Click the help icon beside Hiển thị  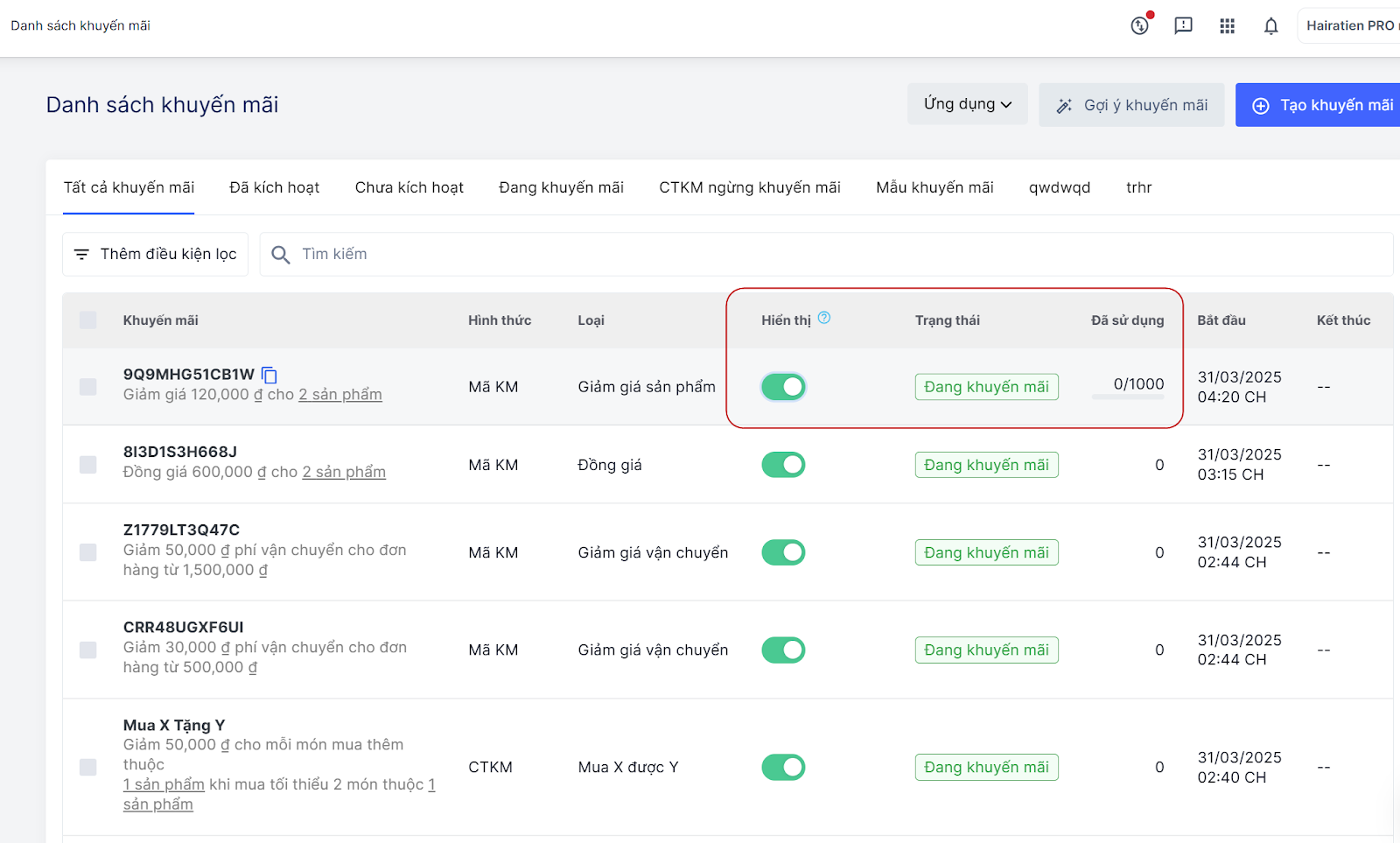pos(823,319)
